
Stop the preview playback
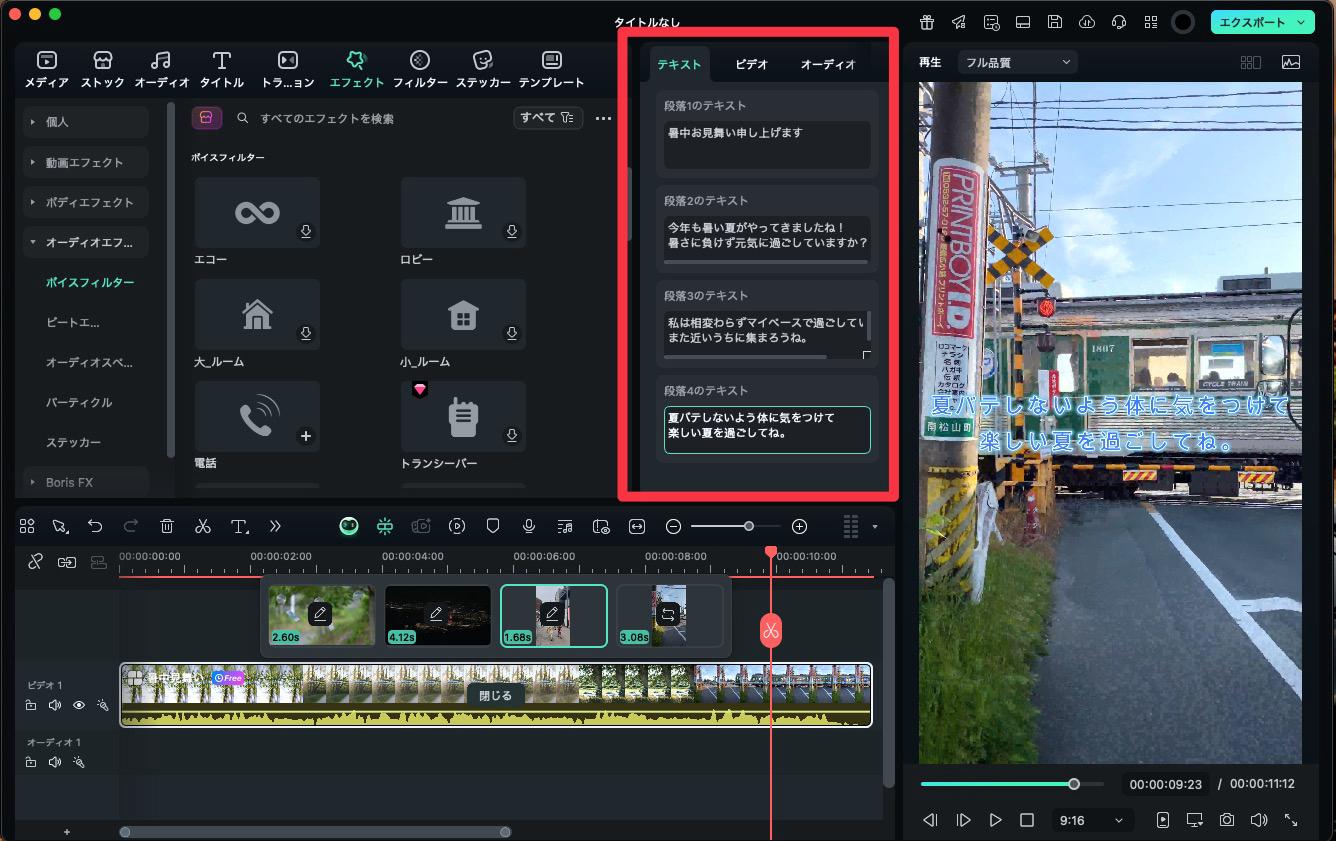(x=1027, y=820)
